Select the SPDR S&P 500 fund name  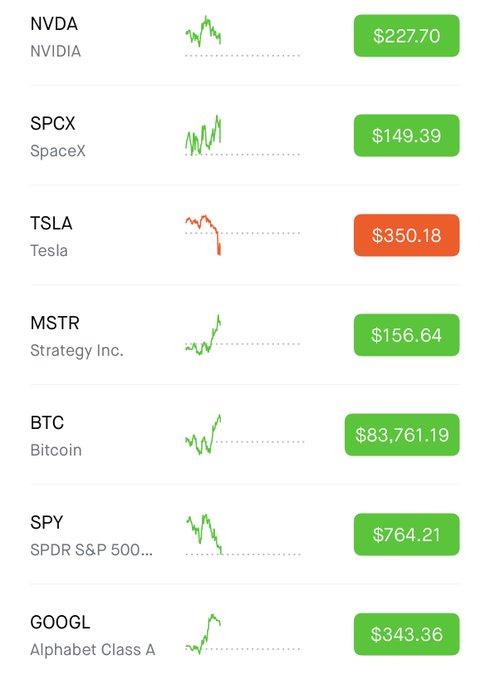(x=91, y=550)
